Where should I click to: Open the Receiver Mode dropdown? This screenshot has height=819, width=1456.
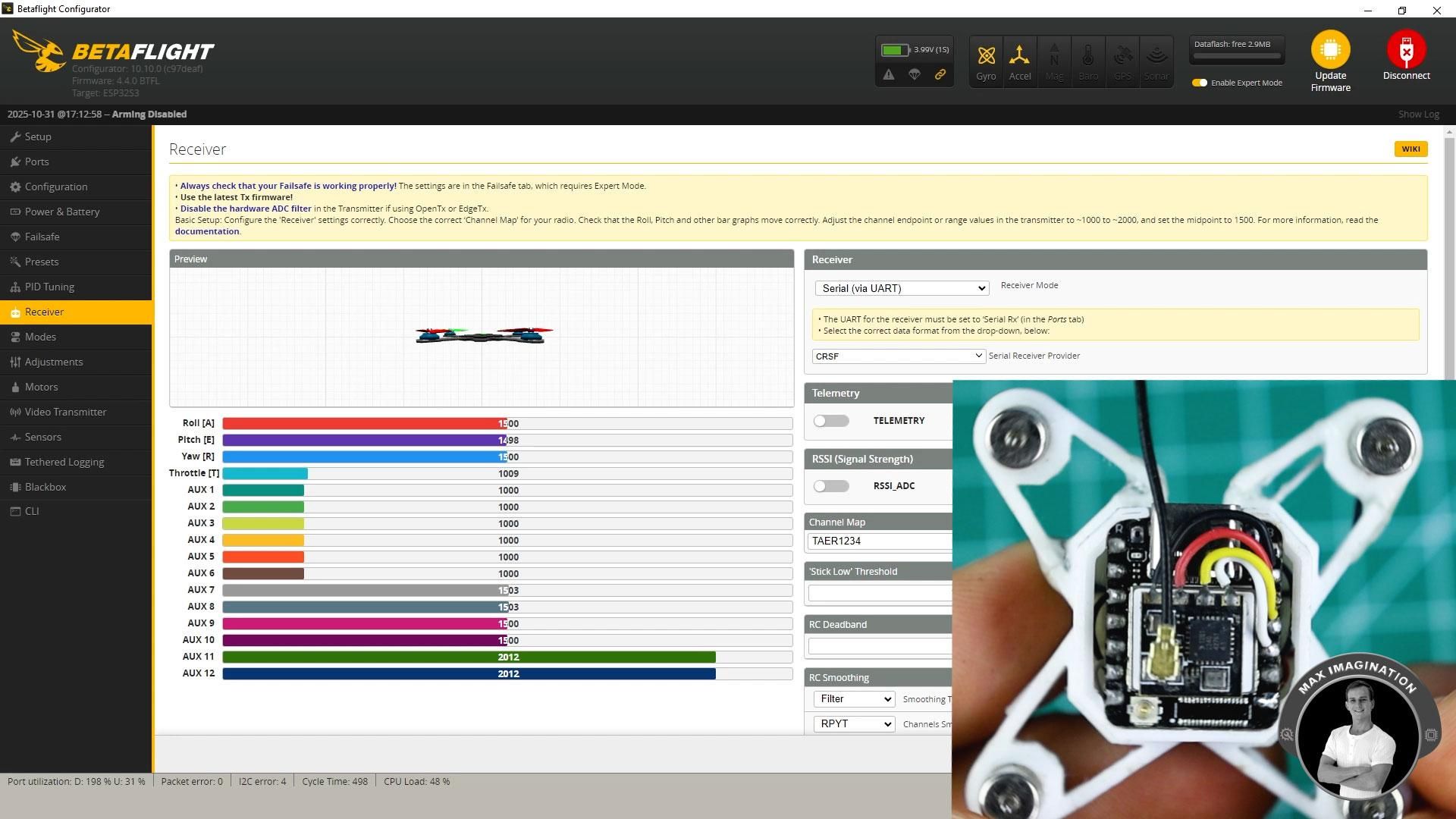pyautogui.click(x=902, y=288)
